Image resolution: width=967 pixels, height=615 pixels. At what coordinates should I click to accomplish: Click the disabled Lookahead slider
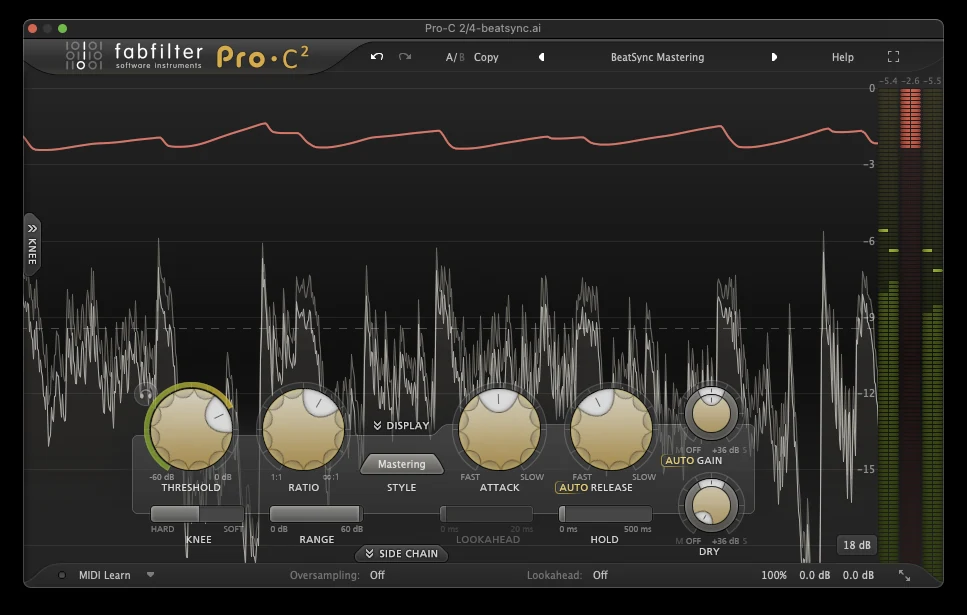487,514
